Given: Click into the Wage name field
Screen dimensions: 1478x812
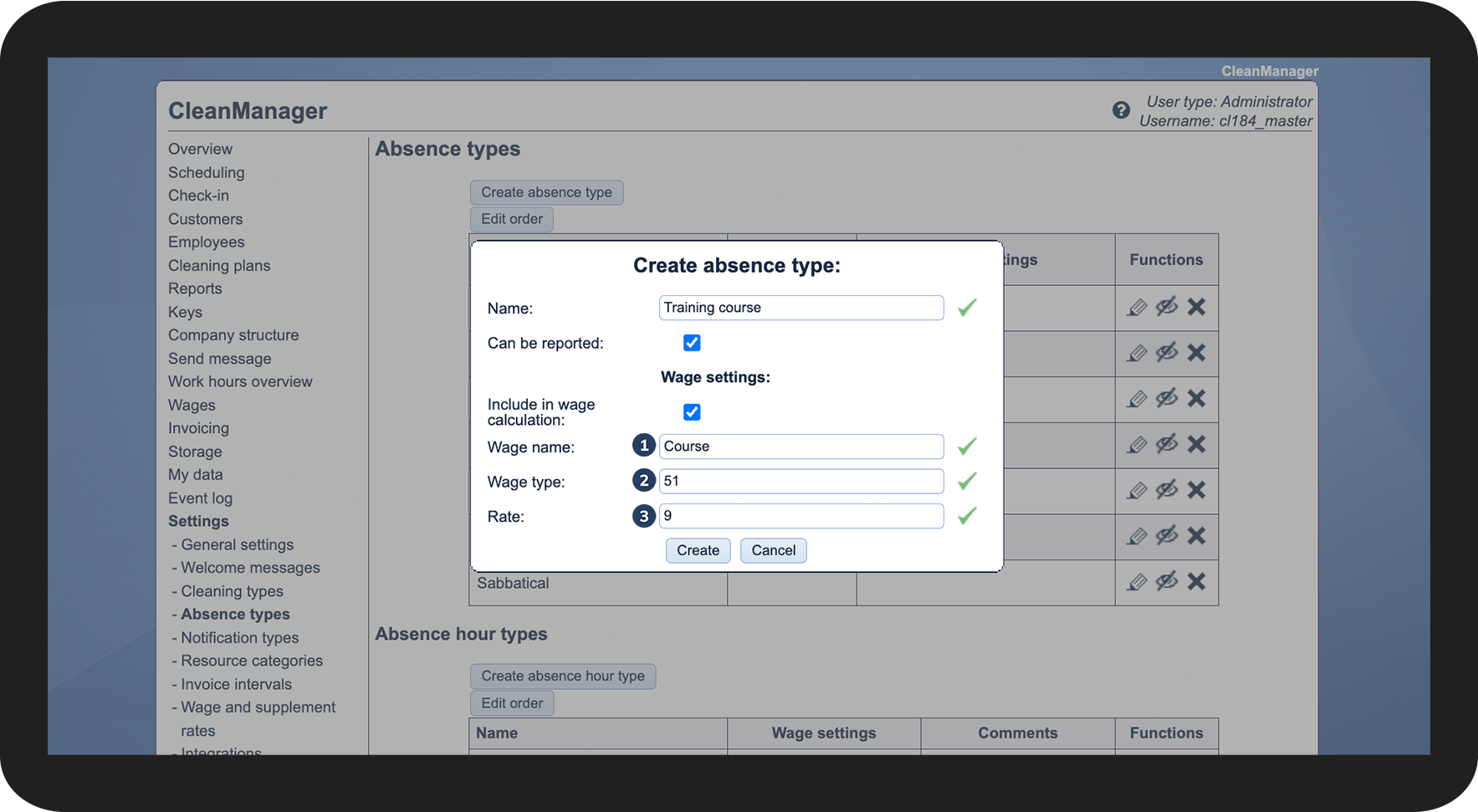Looking at the screenshot, I should 800,447.
